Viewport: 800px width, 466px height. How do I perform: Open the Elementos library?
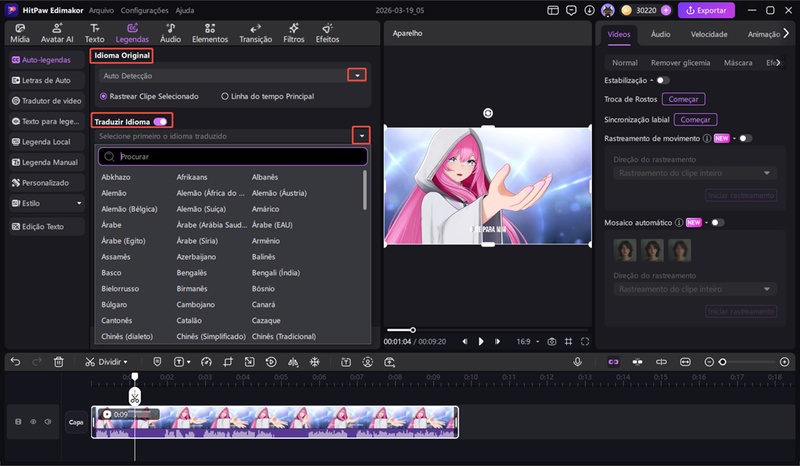(210, 33)
